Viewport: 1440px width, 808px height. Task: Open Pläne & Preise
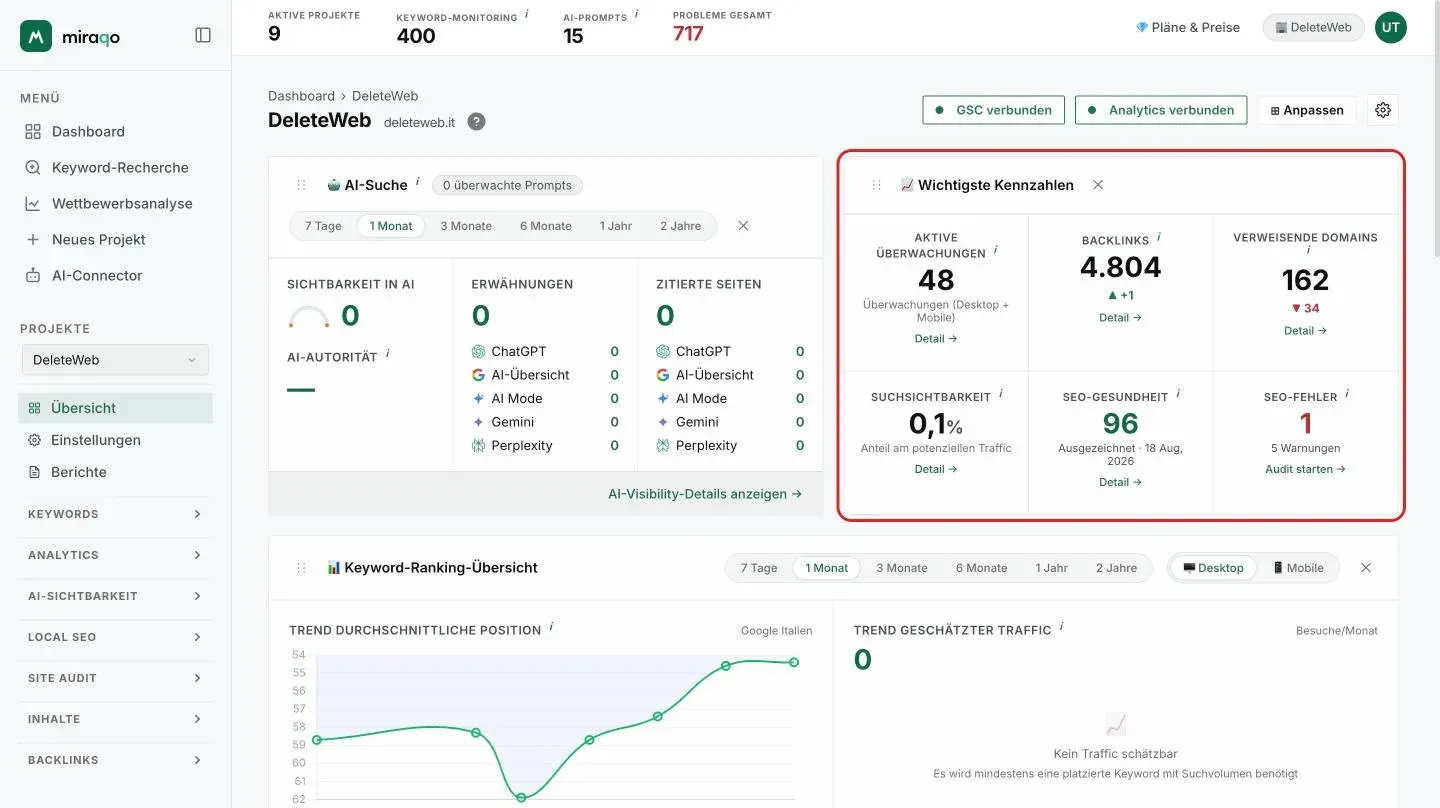[x=1187, y=27]
